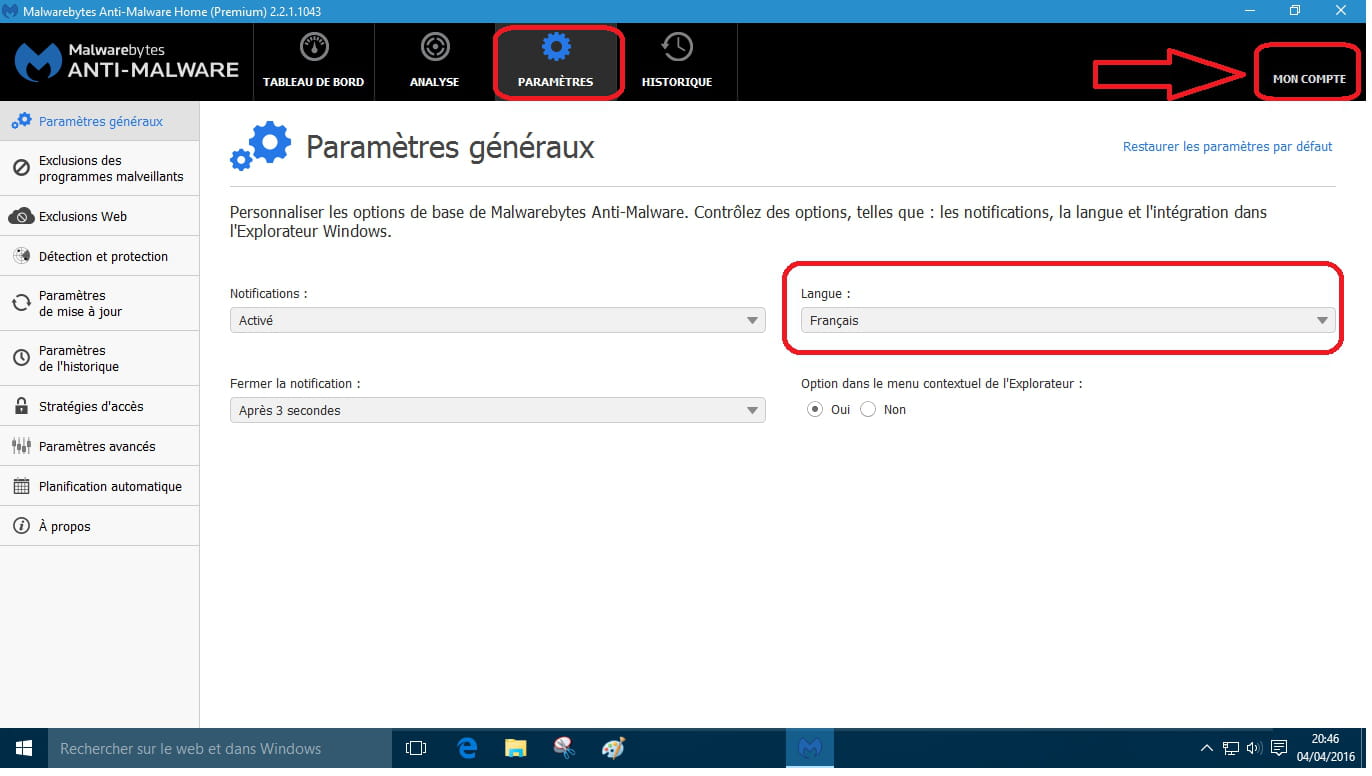
Task: Click the Analyse scan target icon
Action: pyautogui.click(x=436, y=48)
